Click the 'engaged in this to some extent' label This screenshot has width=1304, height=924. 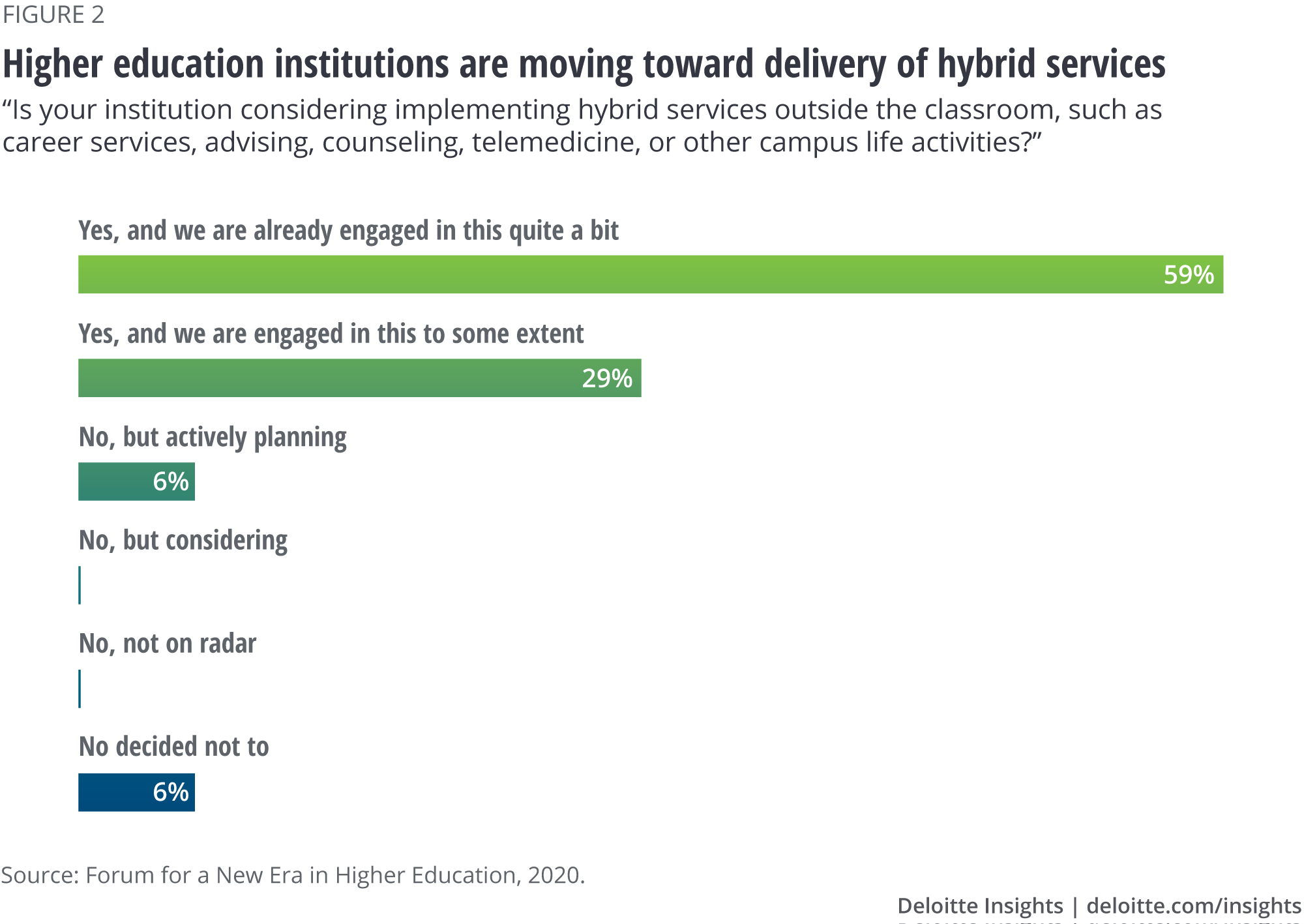(x=331, y=334)
